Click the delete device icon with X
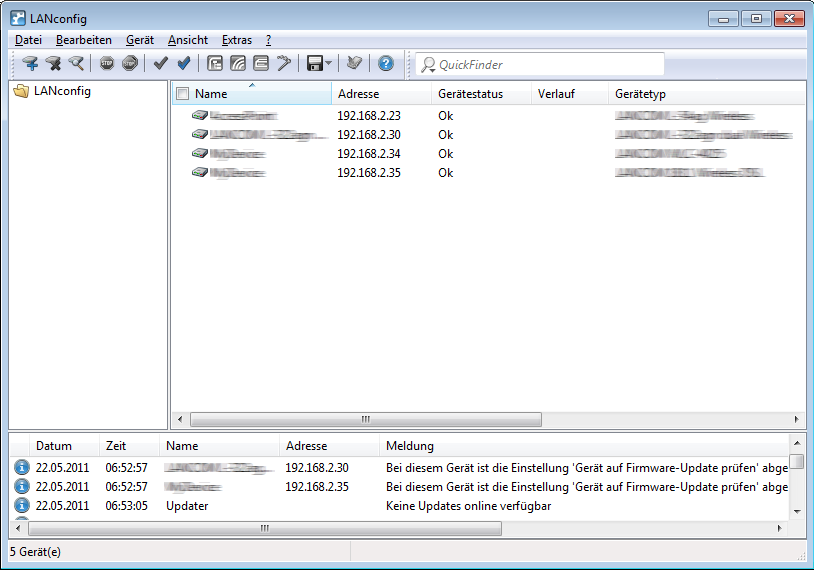814x570 pixels. (53, 64)
